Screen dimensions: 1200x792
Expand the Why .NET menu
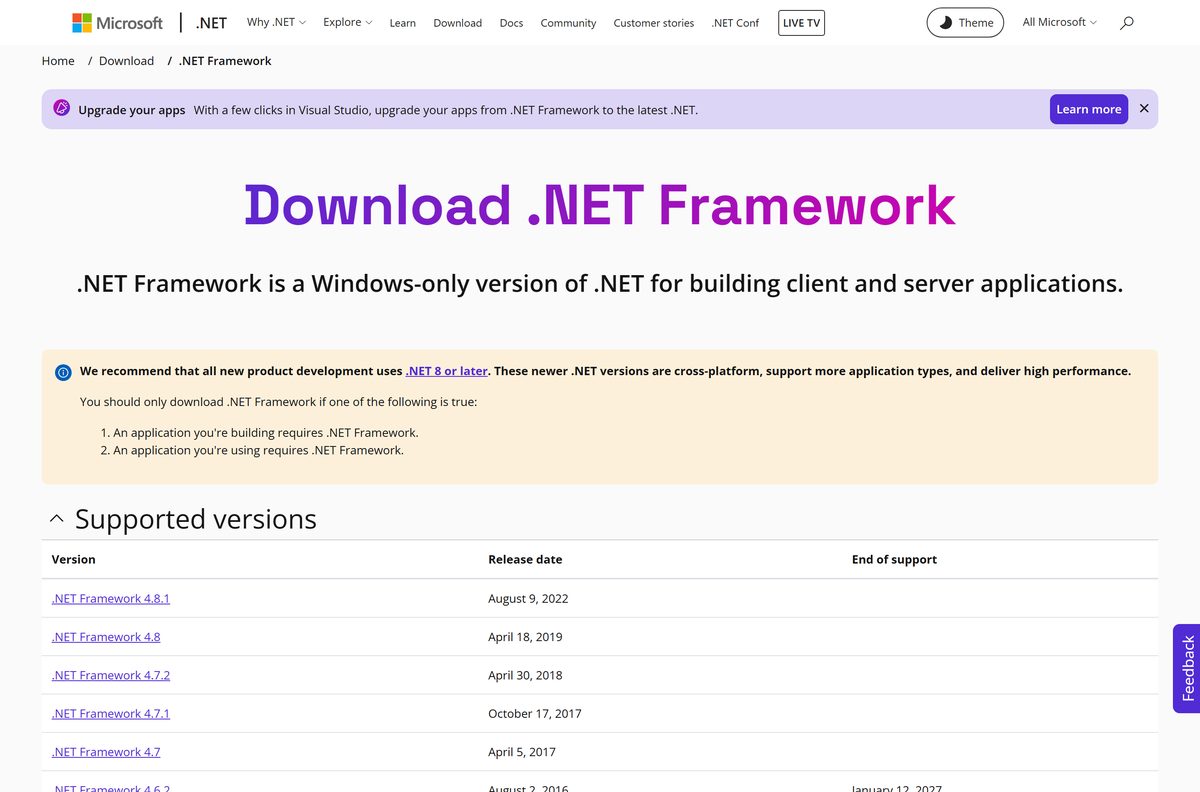[x=276, y=22]
